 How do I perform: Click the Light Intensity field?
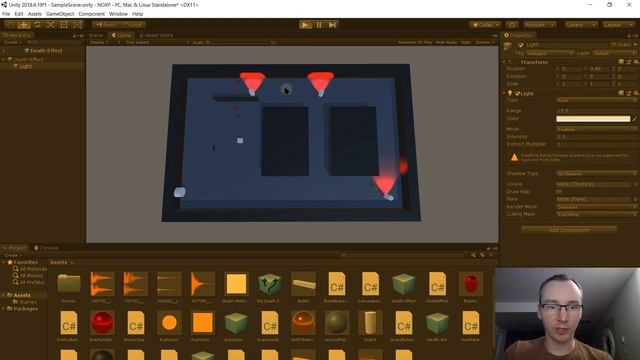pos(596,137)
